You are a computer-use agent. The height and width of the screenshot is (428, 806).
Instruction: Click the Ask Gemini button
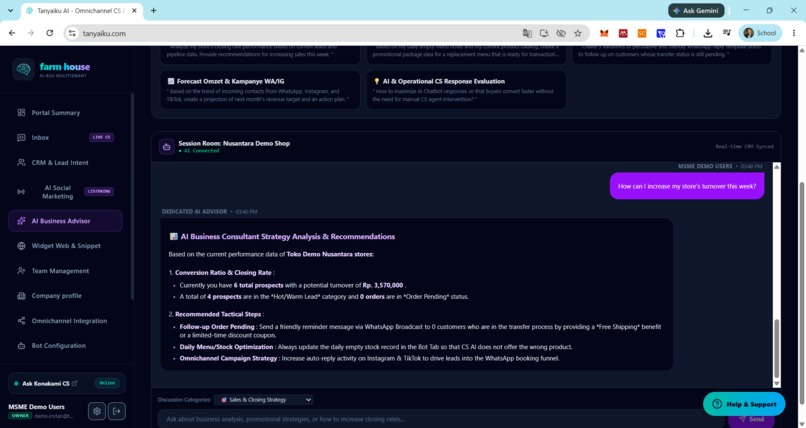coord(696,10)
